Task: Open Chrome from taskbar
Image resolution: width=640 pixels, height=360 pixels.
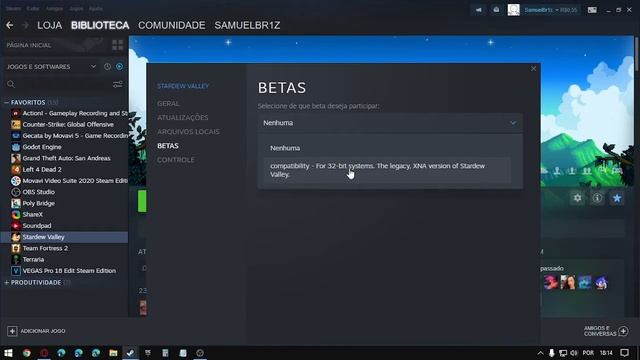Action: click(x=27, y=353)
